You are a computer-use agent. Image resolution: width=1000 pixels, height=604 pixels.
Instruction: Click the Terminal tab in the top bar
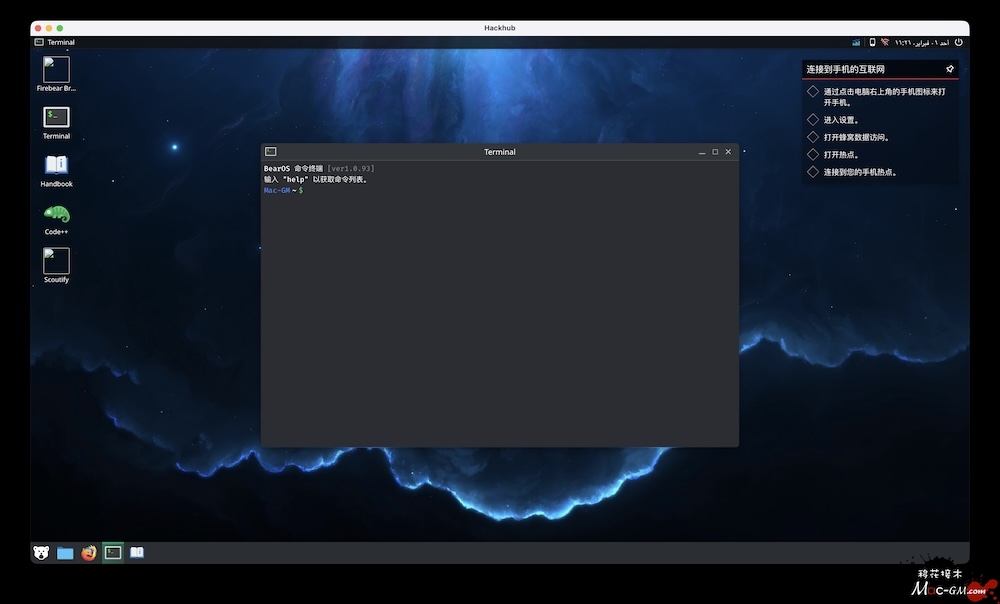pos(55,43)
